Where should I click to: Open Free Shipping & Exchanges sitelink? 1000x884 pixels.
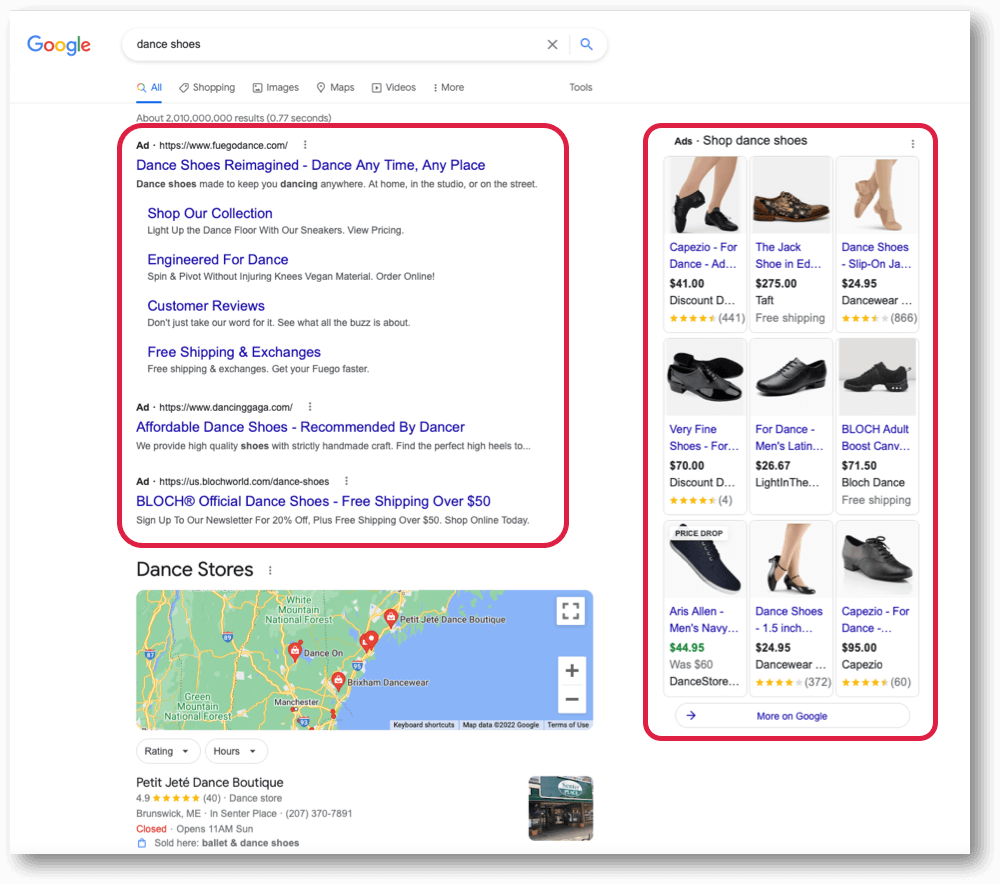(234, 352)
